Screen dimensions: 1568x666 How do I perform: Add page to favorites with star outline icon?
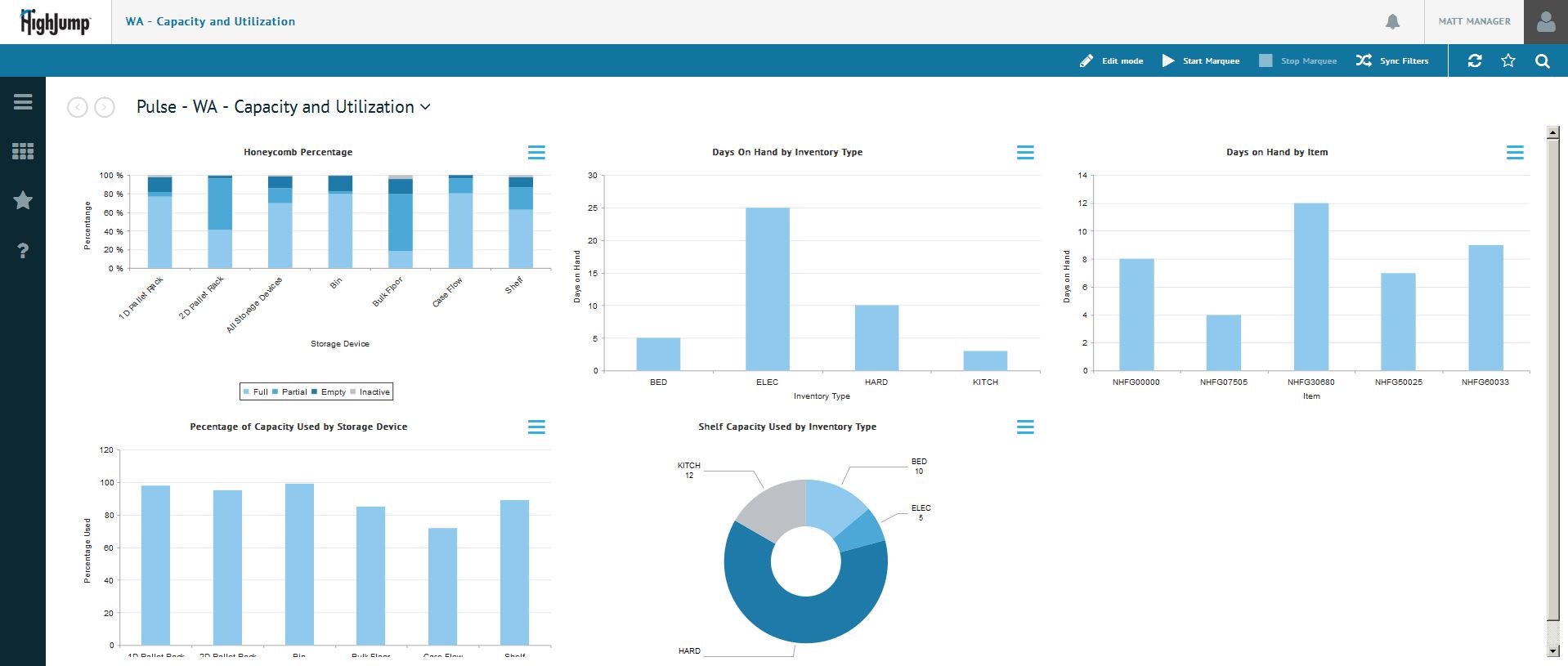[1508, 61]
